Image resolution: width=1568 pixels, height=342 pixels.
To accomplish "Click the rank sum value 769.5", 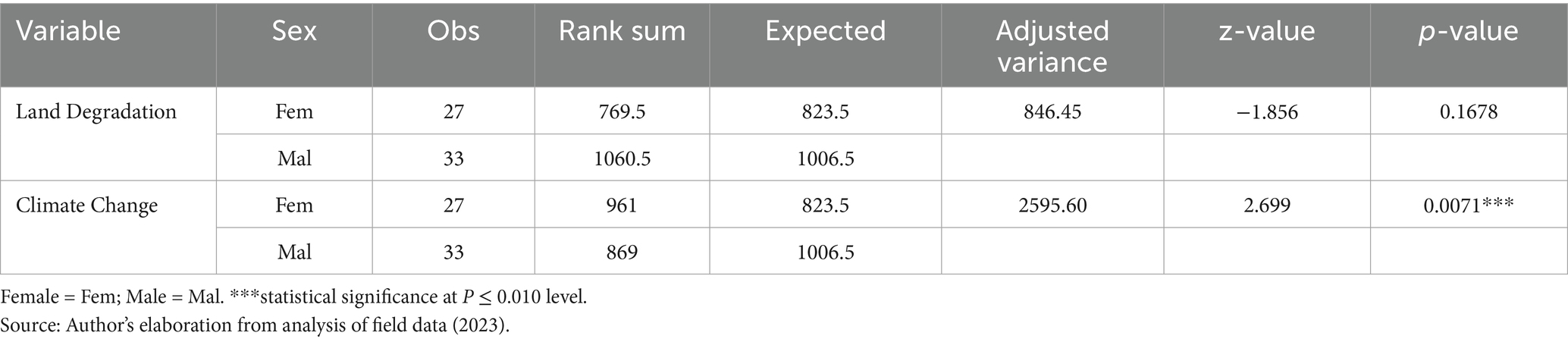I will point(622,112).
